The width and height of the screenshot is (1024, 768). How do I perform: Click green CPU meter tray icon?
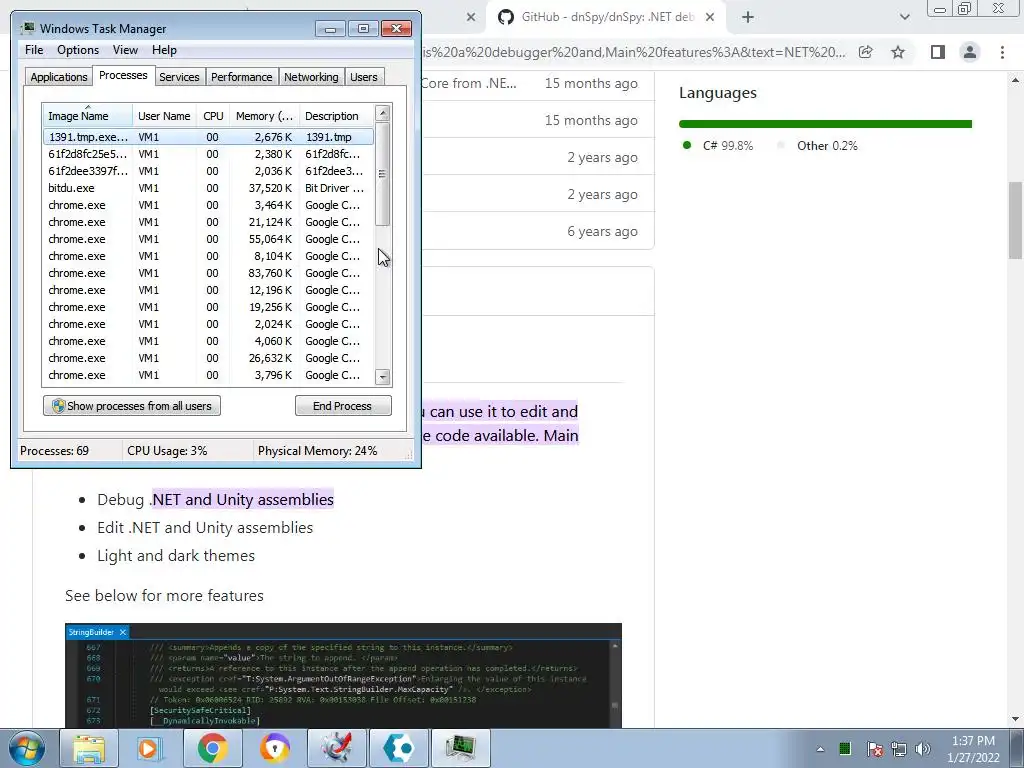845,748
